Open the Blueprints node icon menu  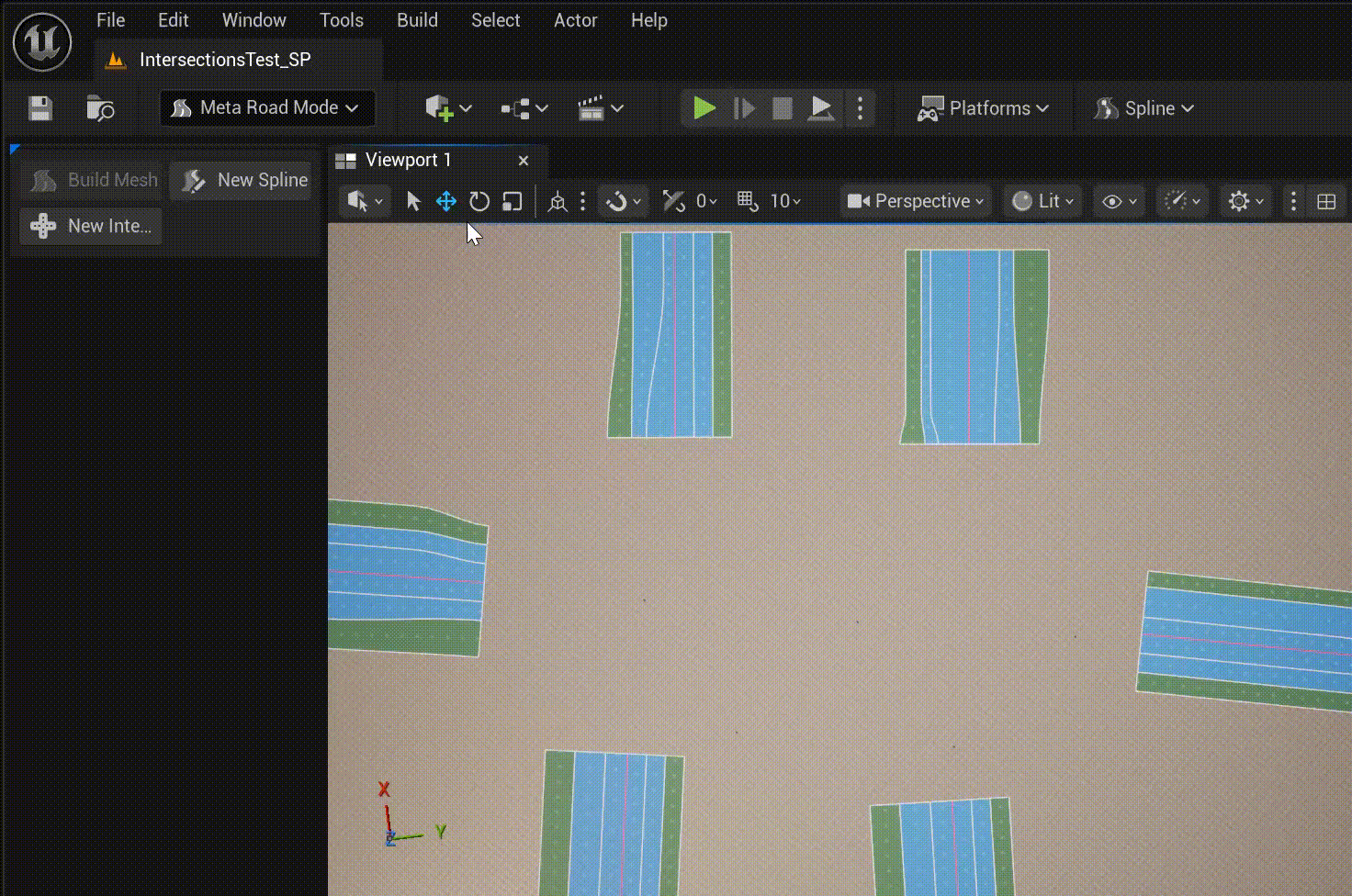[x=524, y=108]
